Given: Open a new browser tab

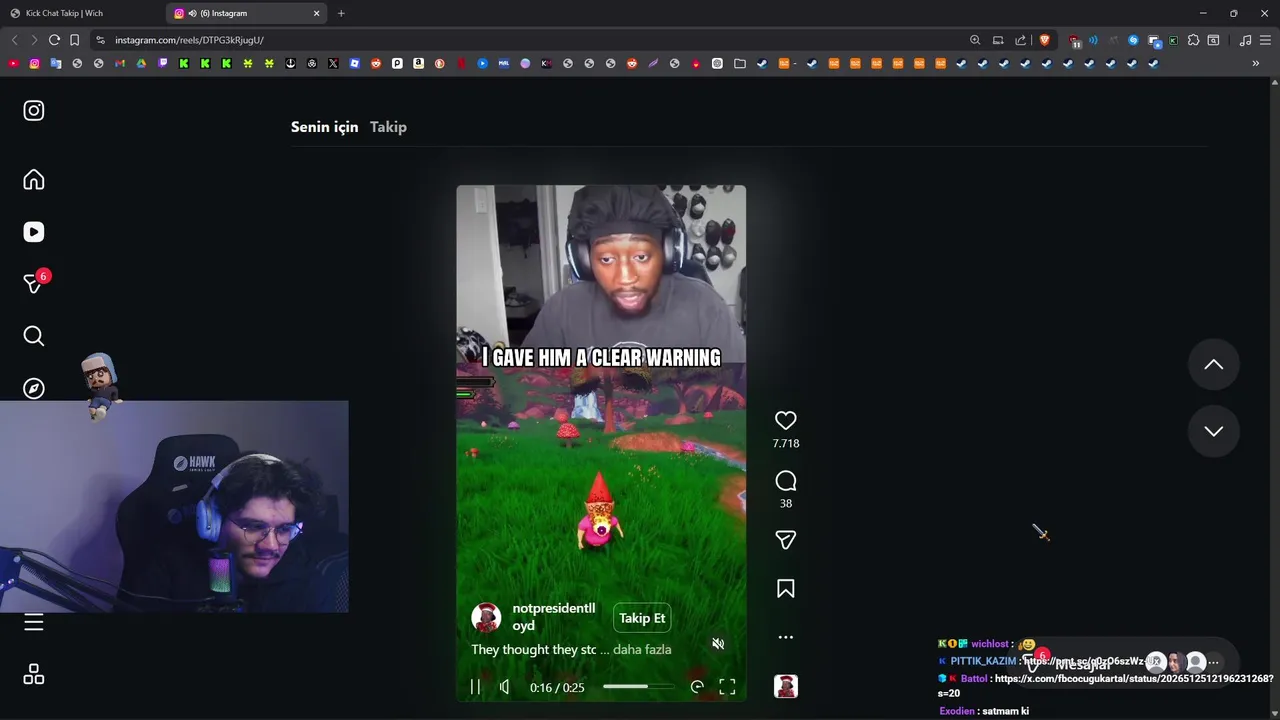Looking at the screenshot, I should tap(341, 13).
